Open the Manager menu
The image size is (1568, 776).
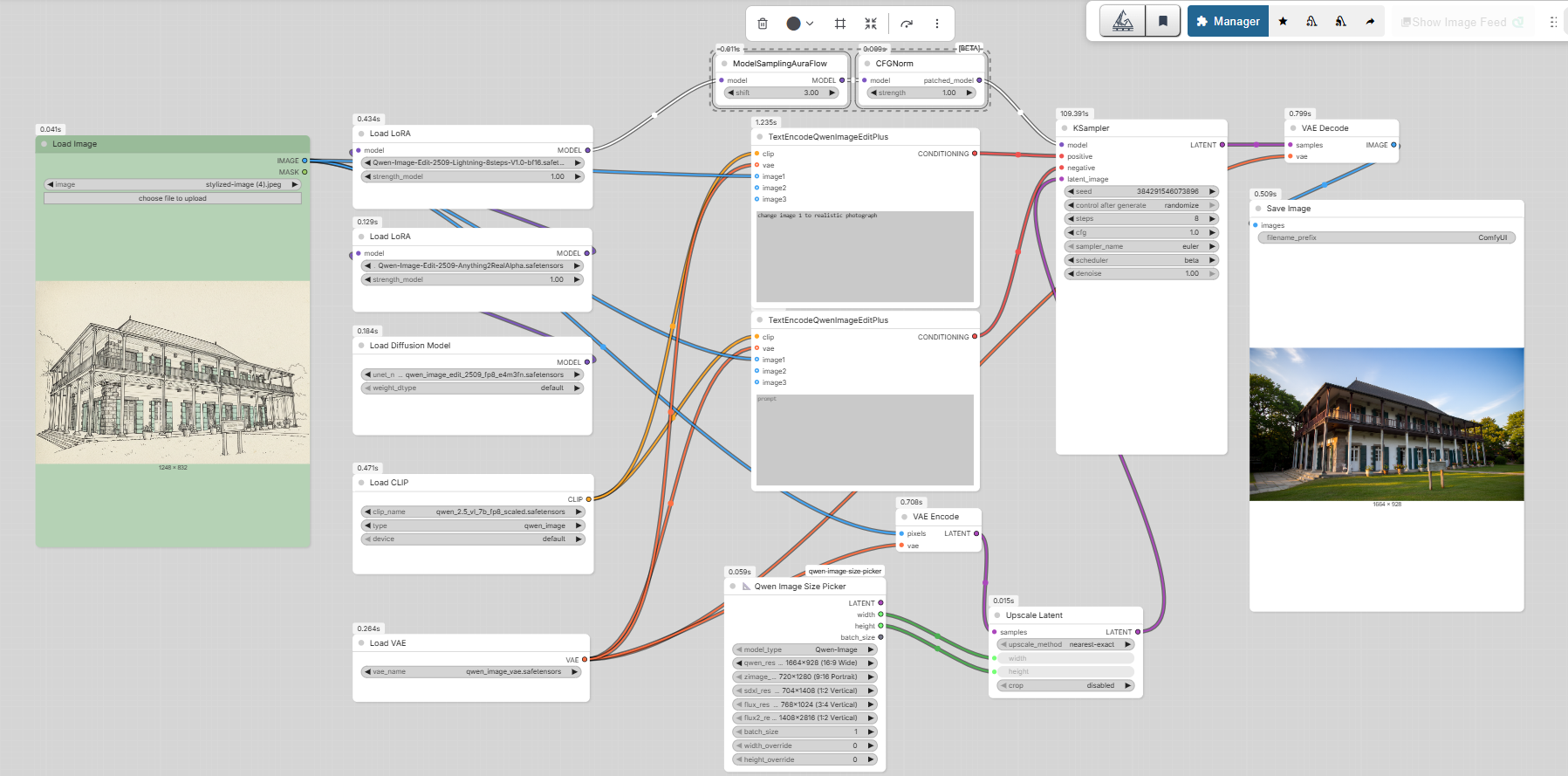point(1228,21)
